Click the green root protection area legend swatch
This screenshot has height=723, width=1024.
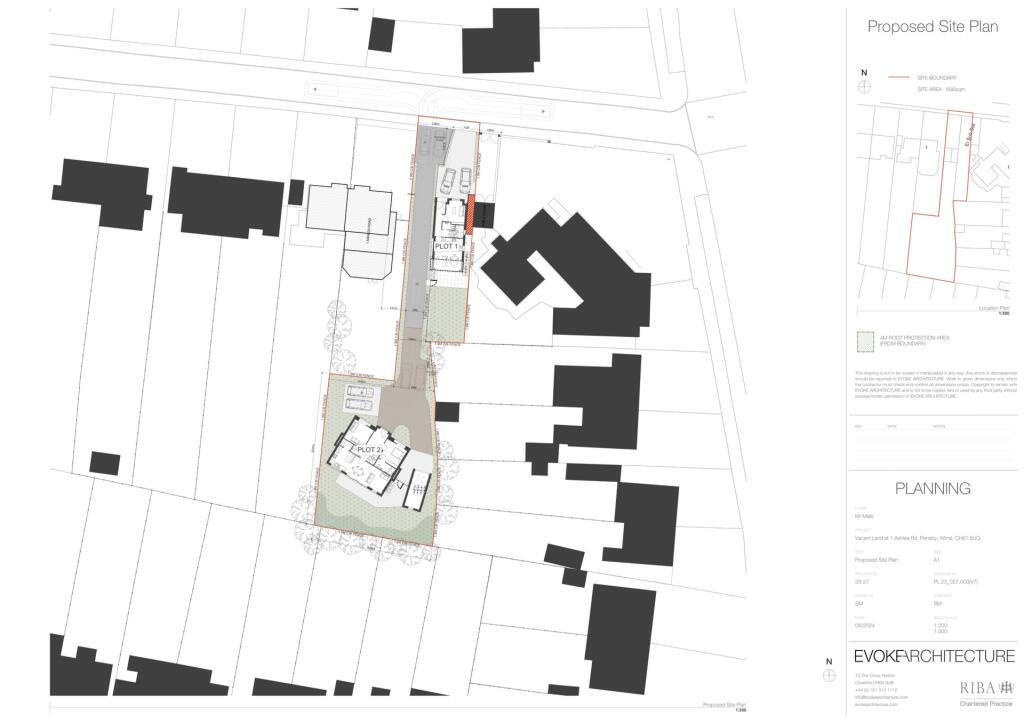862,340
